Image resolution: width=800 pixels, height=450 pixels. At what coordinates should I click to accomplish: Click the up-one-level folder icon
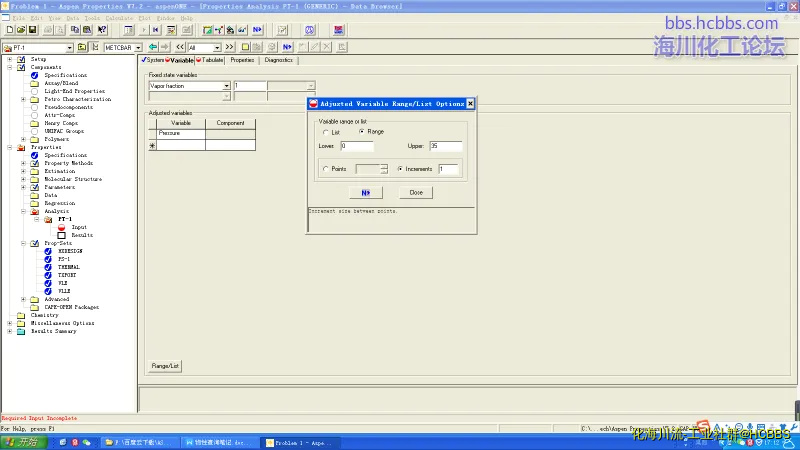(82, 47)
